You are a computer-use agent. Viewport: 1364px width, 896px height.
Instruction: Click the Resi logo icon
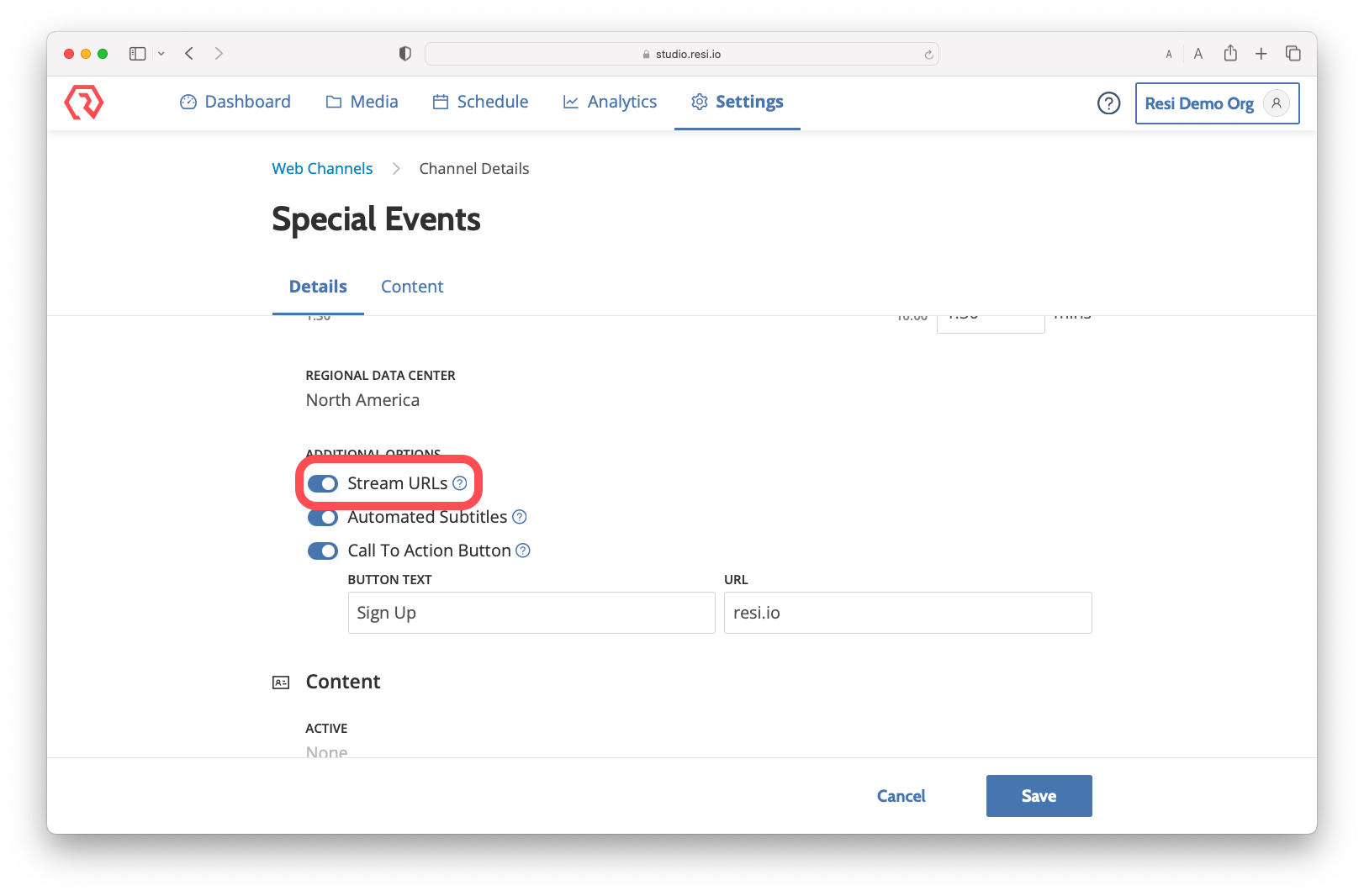point(84,103)
